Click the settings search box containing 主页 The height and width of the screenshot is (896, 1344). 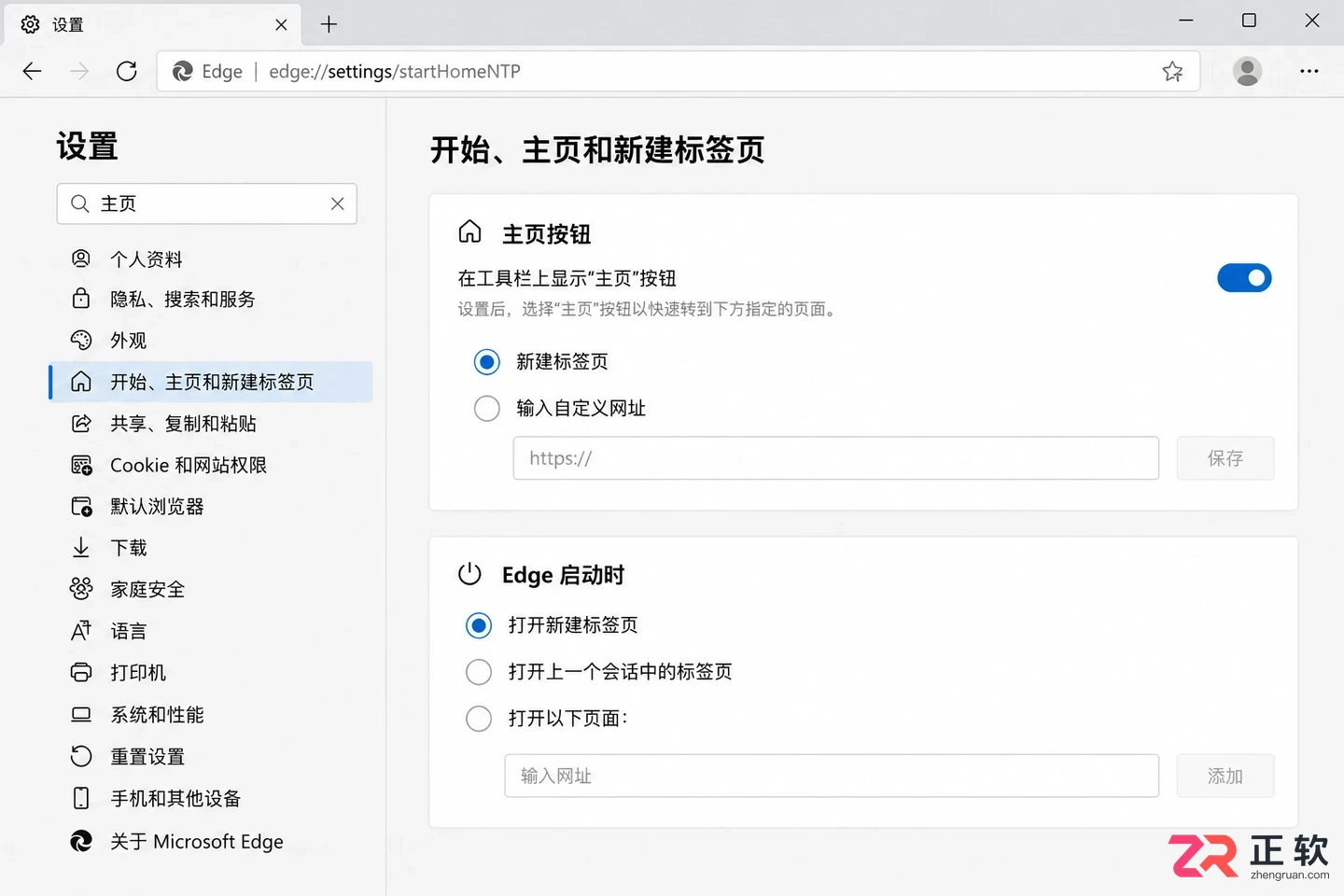coord(207,203)
